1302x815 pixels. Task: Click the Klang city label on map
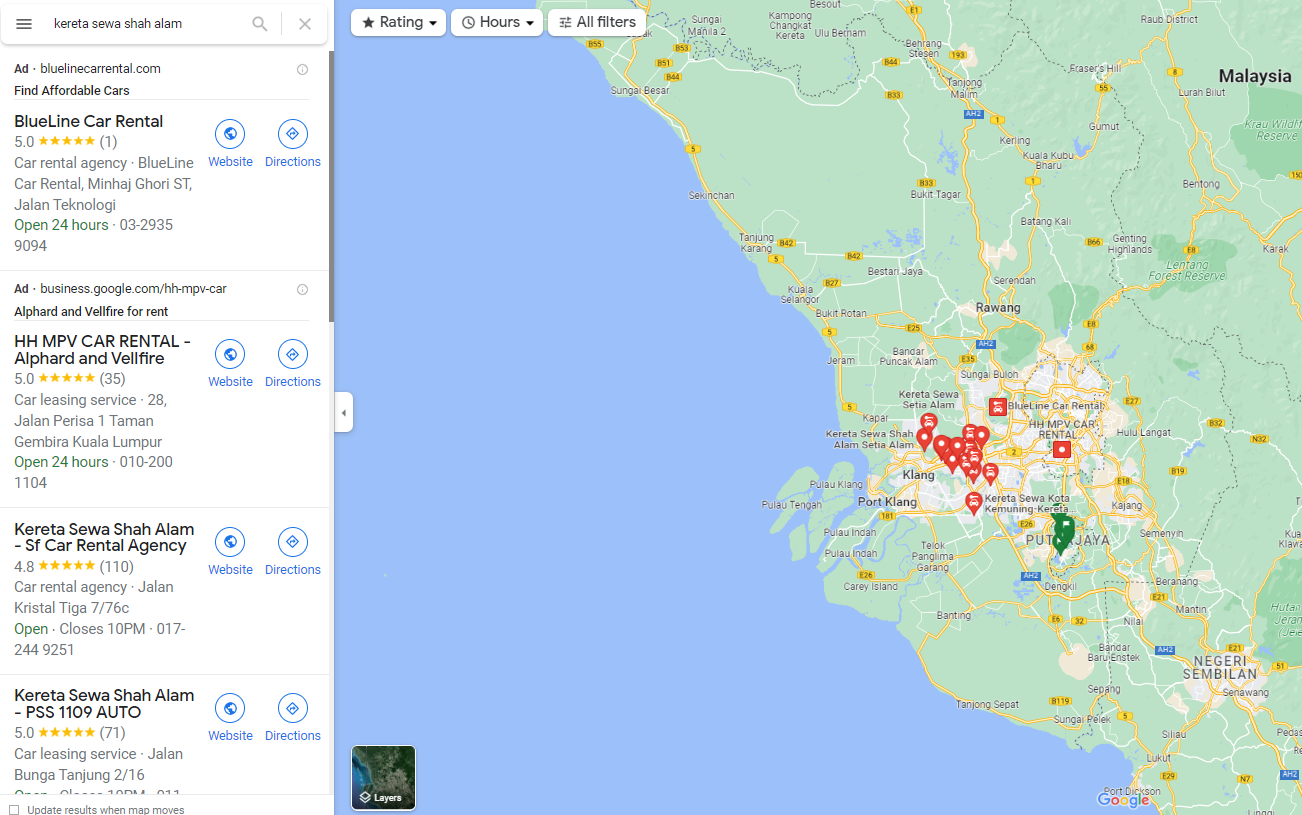(918, 475)
